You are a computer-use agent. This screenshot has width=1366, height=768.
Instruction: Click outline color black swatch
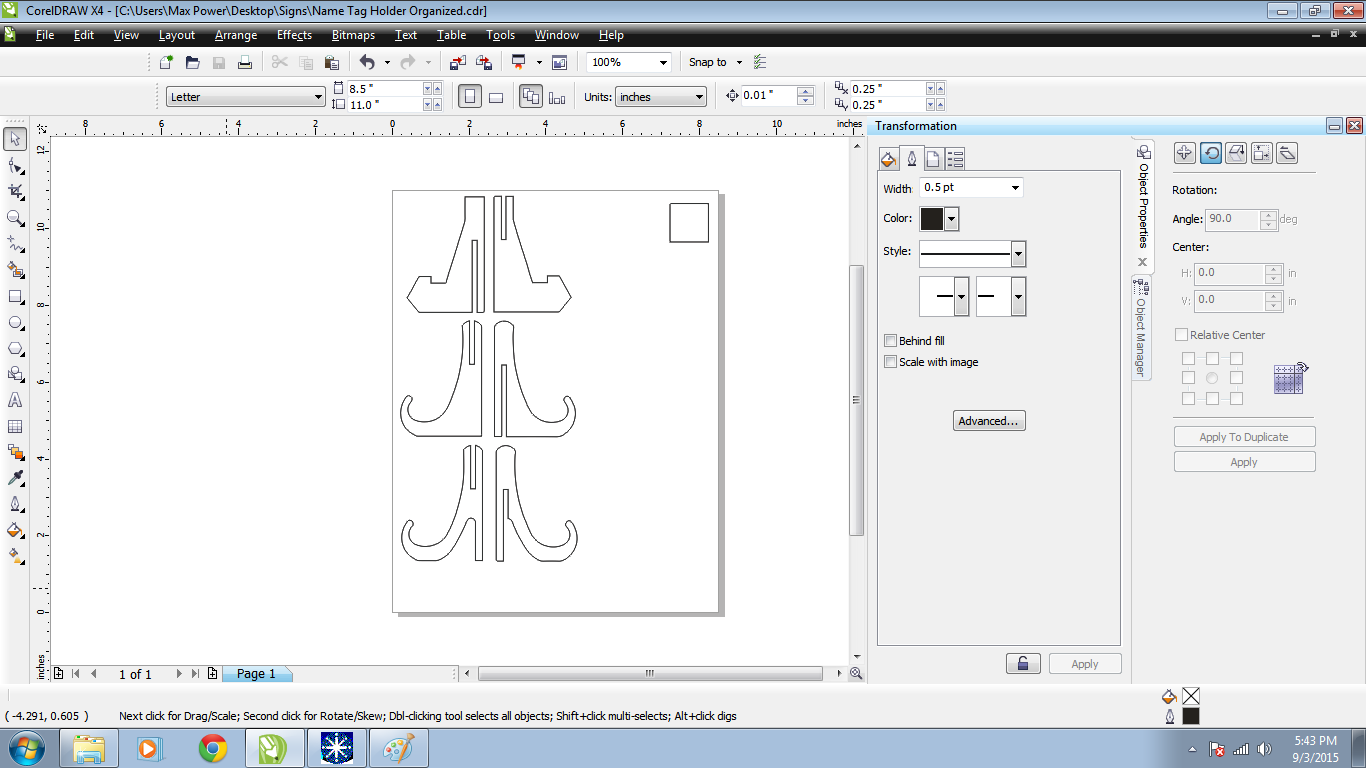tap(931, 219)
